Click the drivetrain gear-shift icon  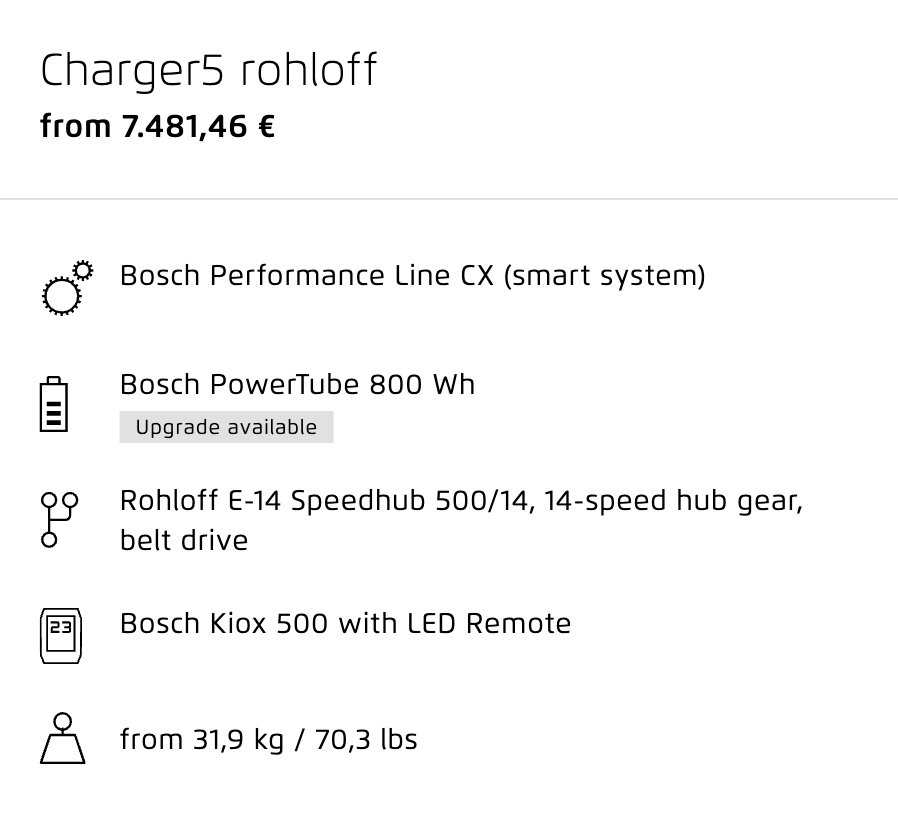coord(59,519)
